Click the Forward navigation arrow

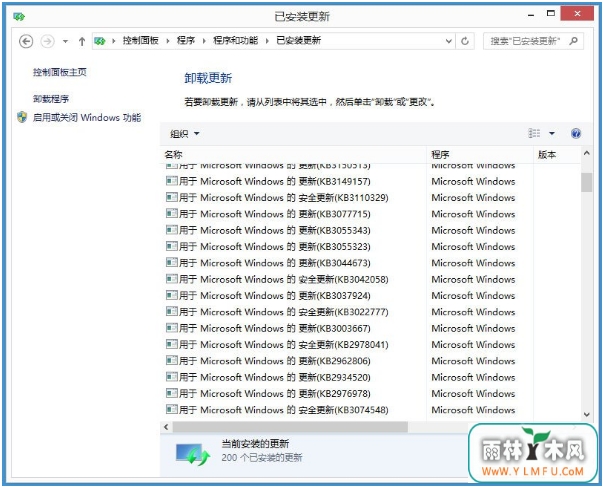[47, 41]
